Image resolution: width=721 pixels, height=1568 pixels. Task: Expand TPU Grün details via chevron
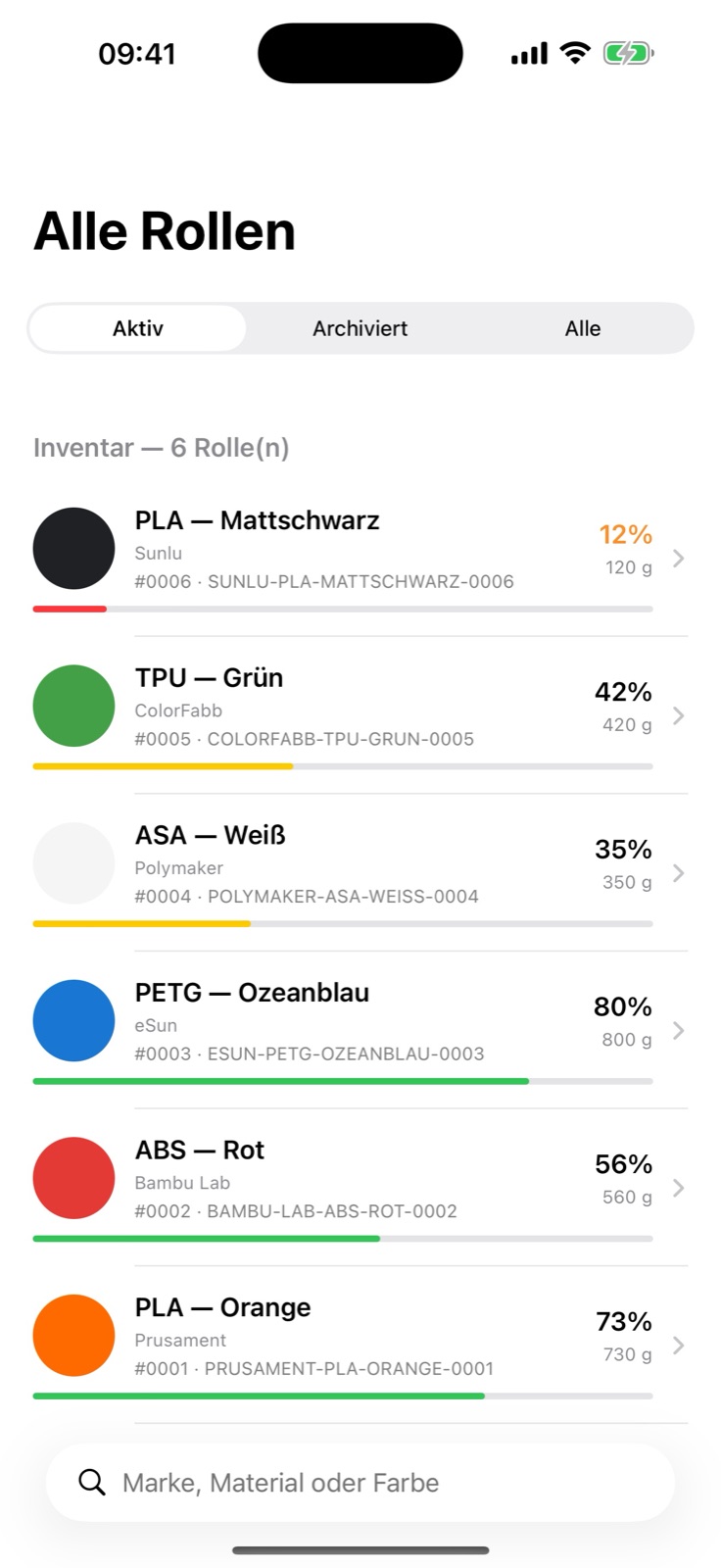point(678,715)
